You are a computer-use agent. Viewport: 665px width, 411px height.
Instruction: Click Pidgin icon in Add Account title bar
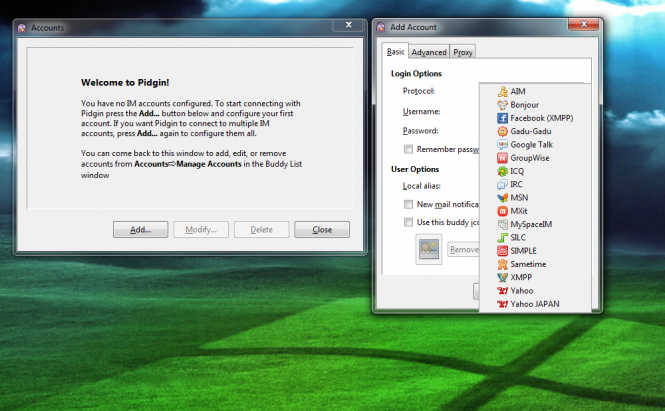tap(381, 27)
